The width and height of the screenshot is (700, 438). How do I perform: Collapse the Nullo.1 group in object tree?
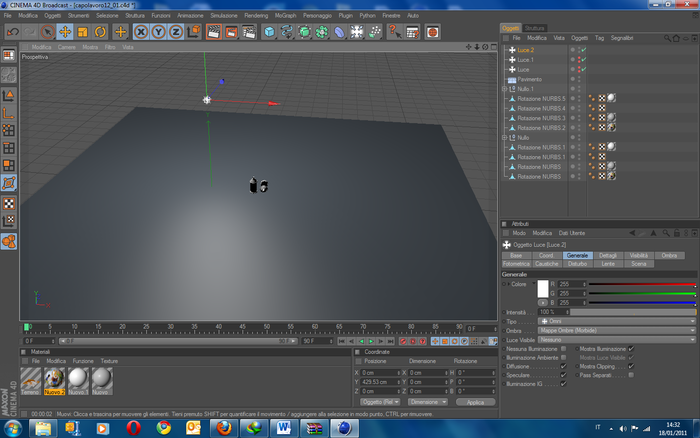[504, 89]
